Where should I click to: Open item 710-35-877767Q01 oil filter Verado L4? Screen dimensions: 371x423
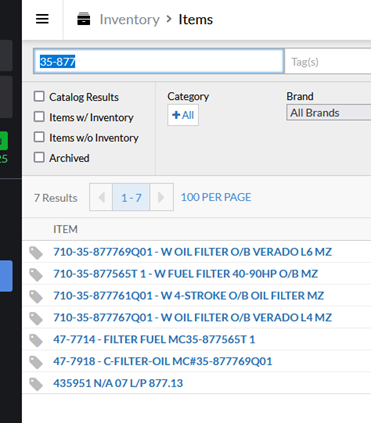coord(192,317)
